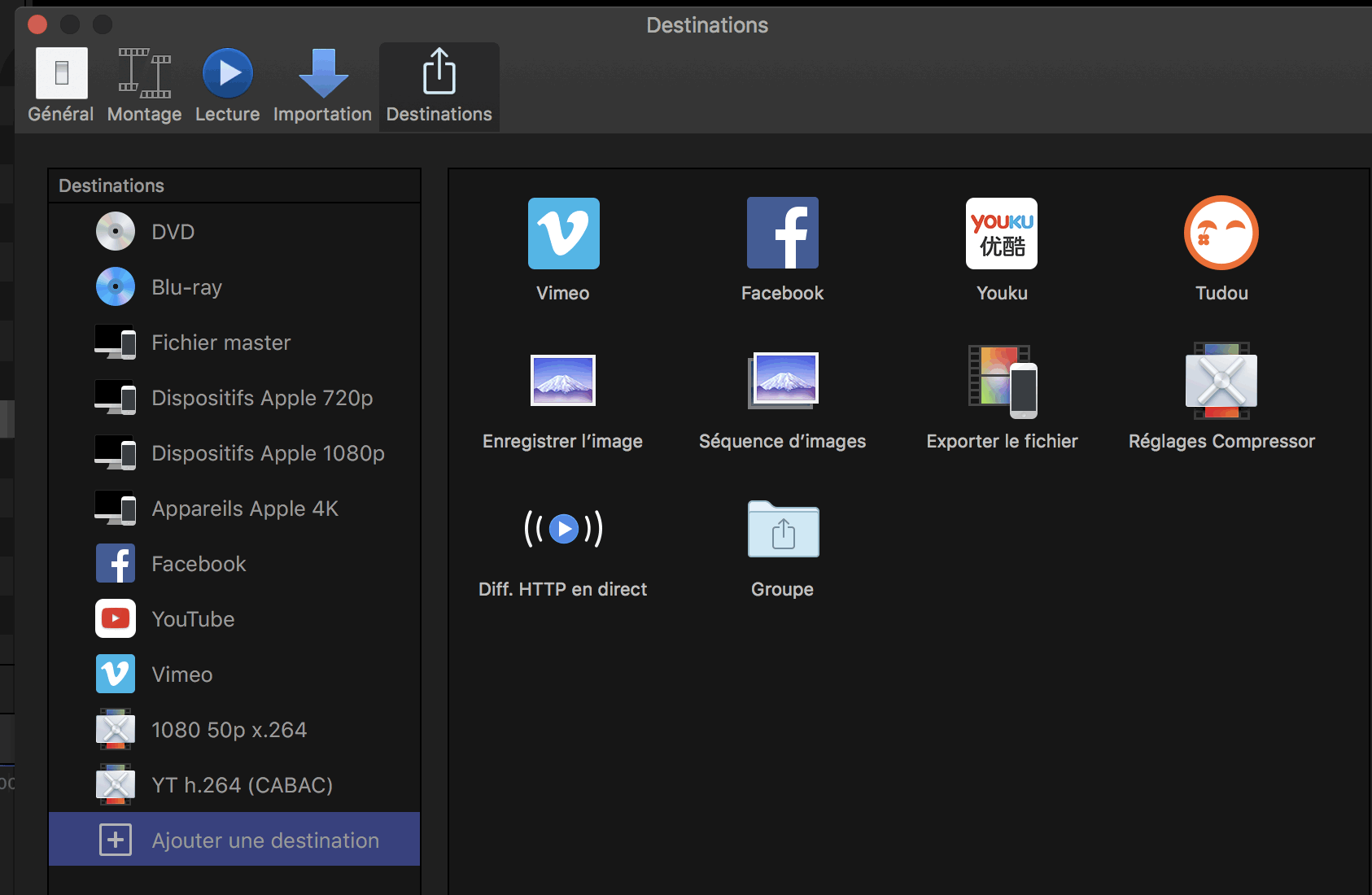Select the Séquence d'images icon
The image size is (1372, 895).
coord(783,380)
